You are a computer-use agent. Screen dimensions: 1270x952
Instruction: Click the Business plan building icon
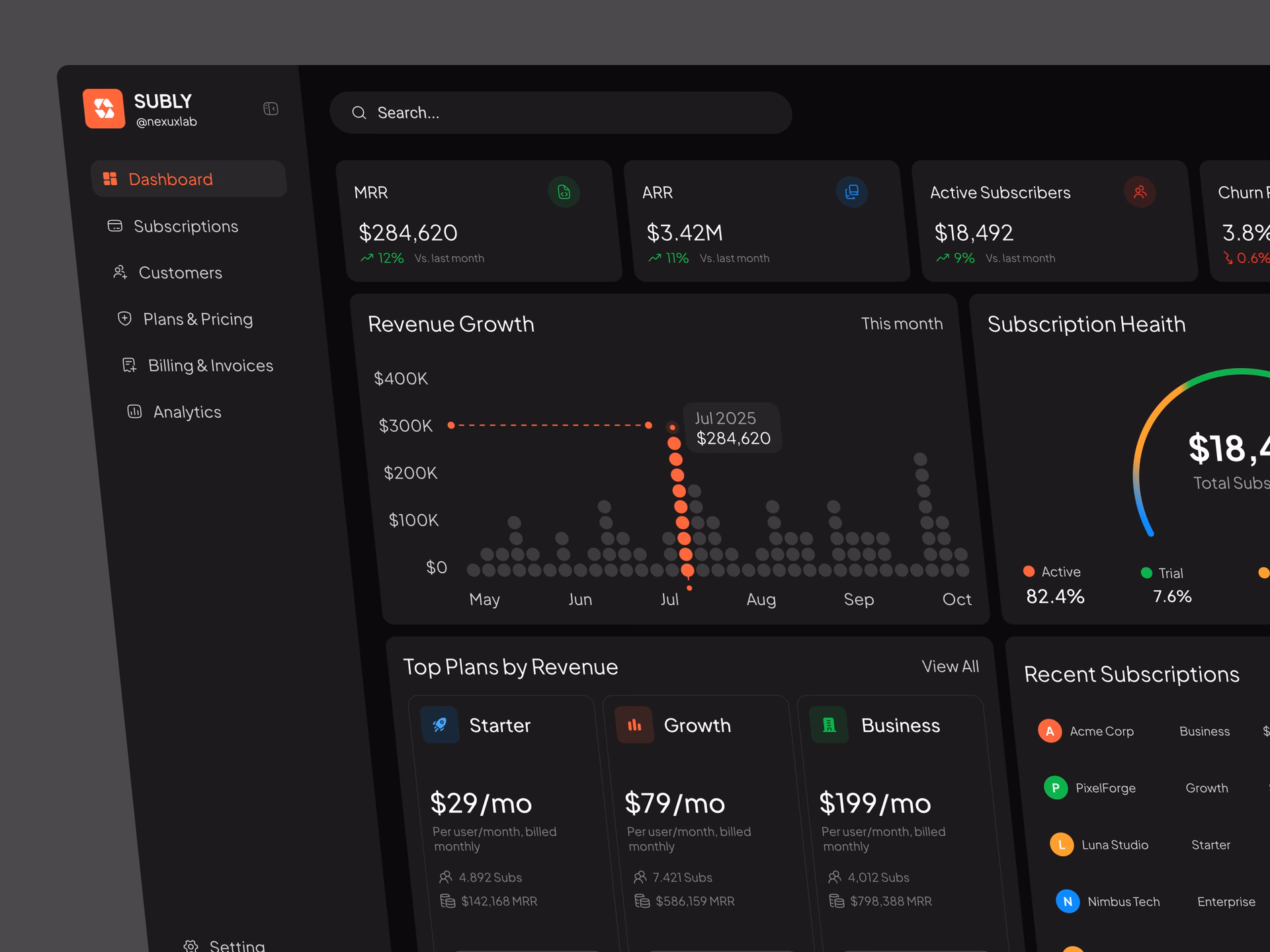[829, 725]
